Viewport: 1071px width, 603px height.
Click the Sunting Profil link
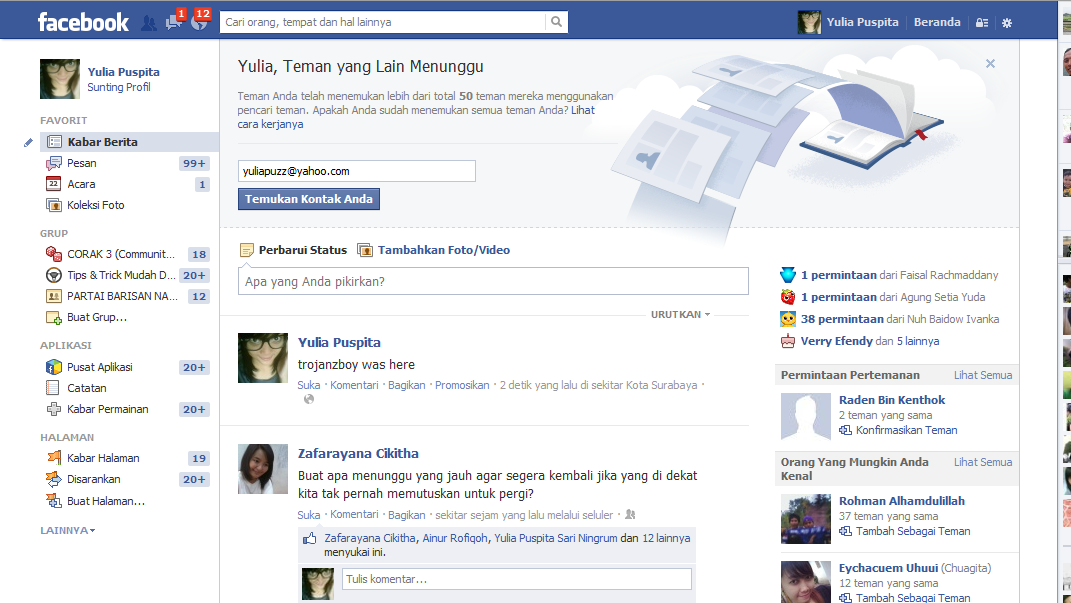(x=119, y=87)
